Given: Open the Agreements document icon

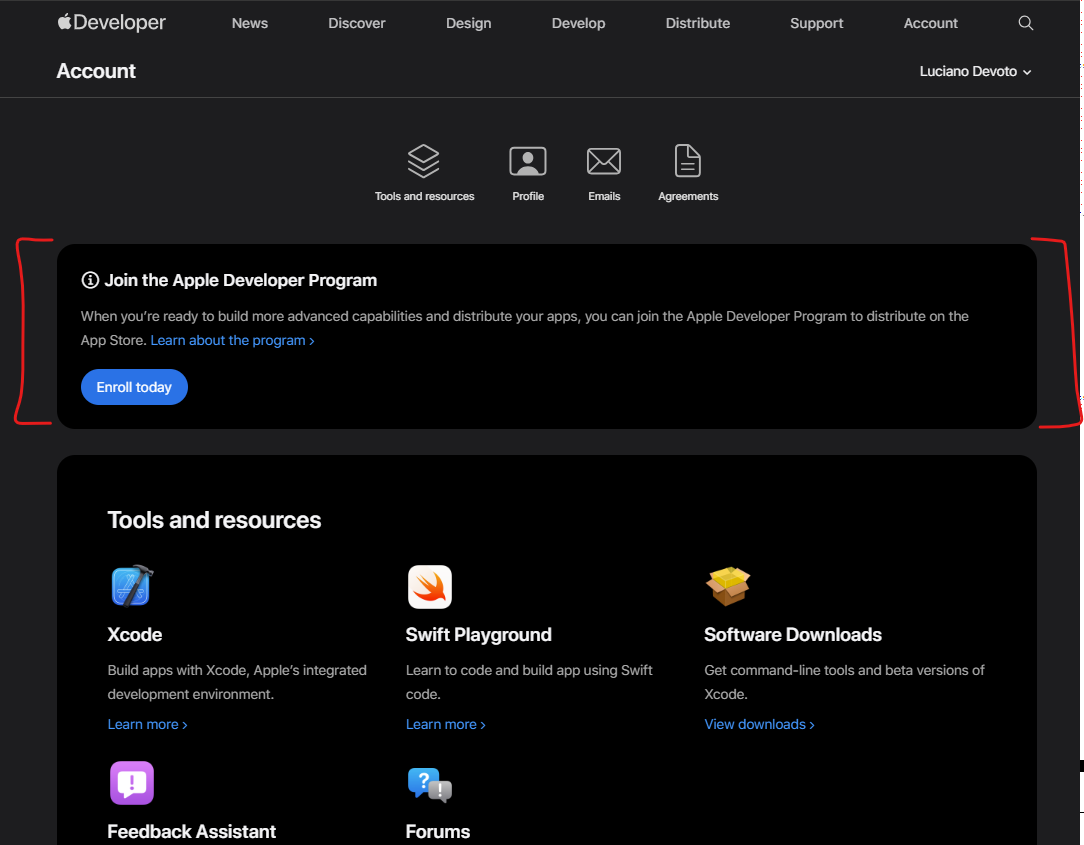Looking at the screenshot, I should coord(688,161).
